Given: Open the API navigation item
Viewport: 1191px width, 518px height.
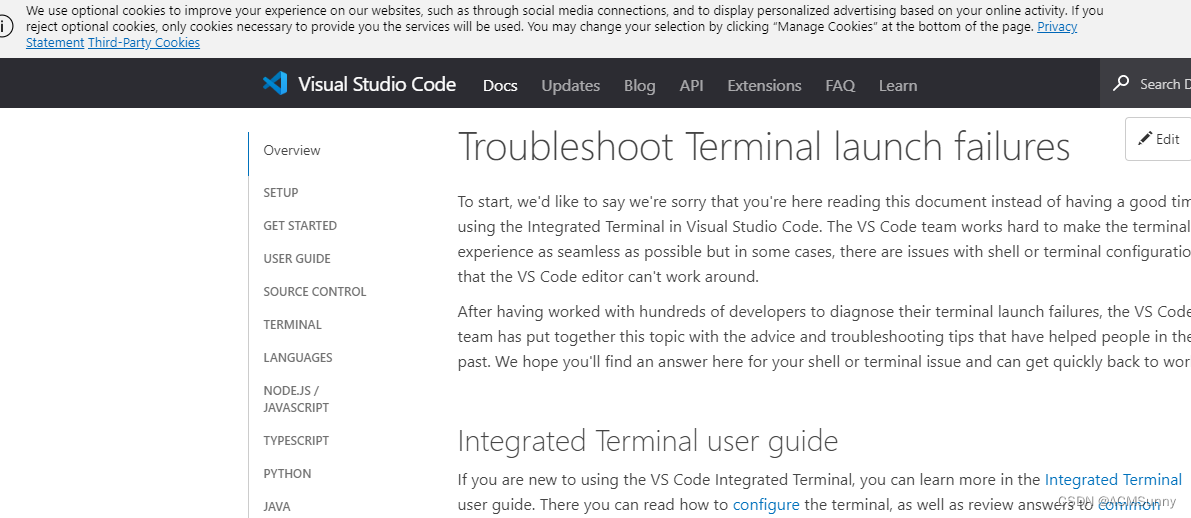Looking at the screenshot, I should pyautogui.click(x=691, y=85).
